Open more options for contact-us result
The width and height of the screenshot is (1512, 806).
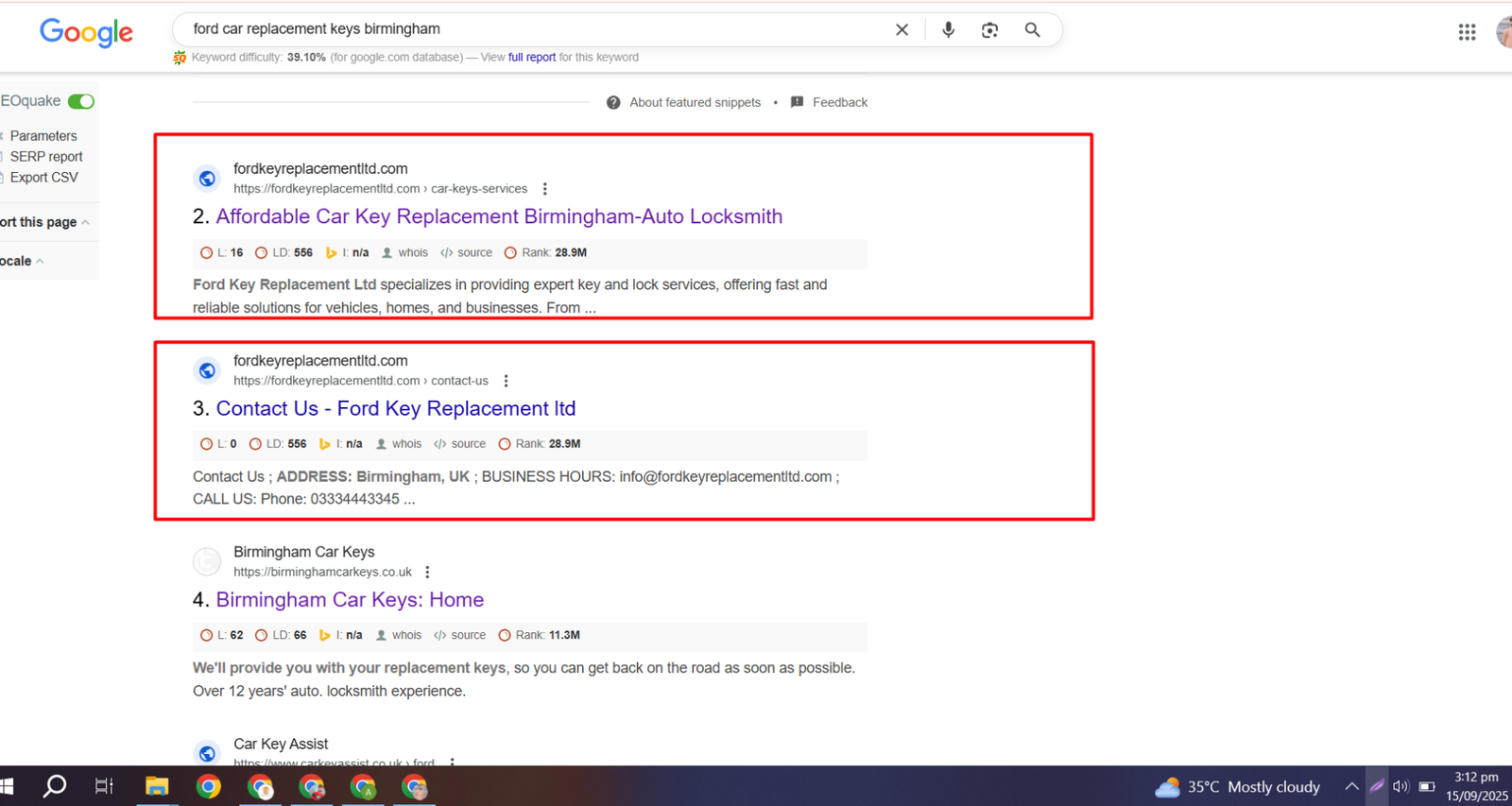tap(507, 381)
